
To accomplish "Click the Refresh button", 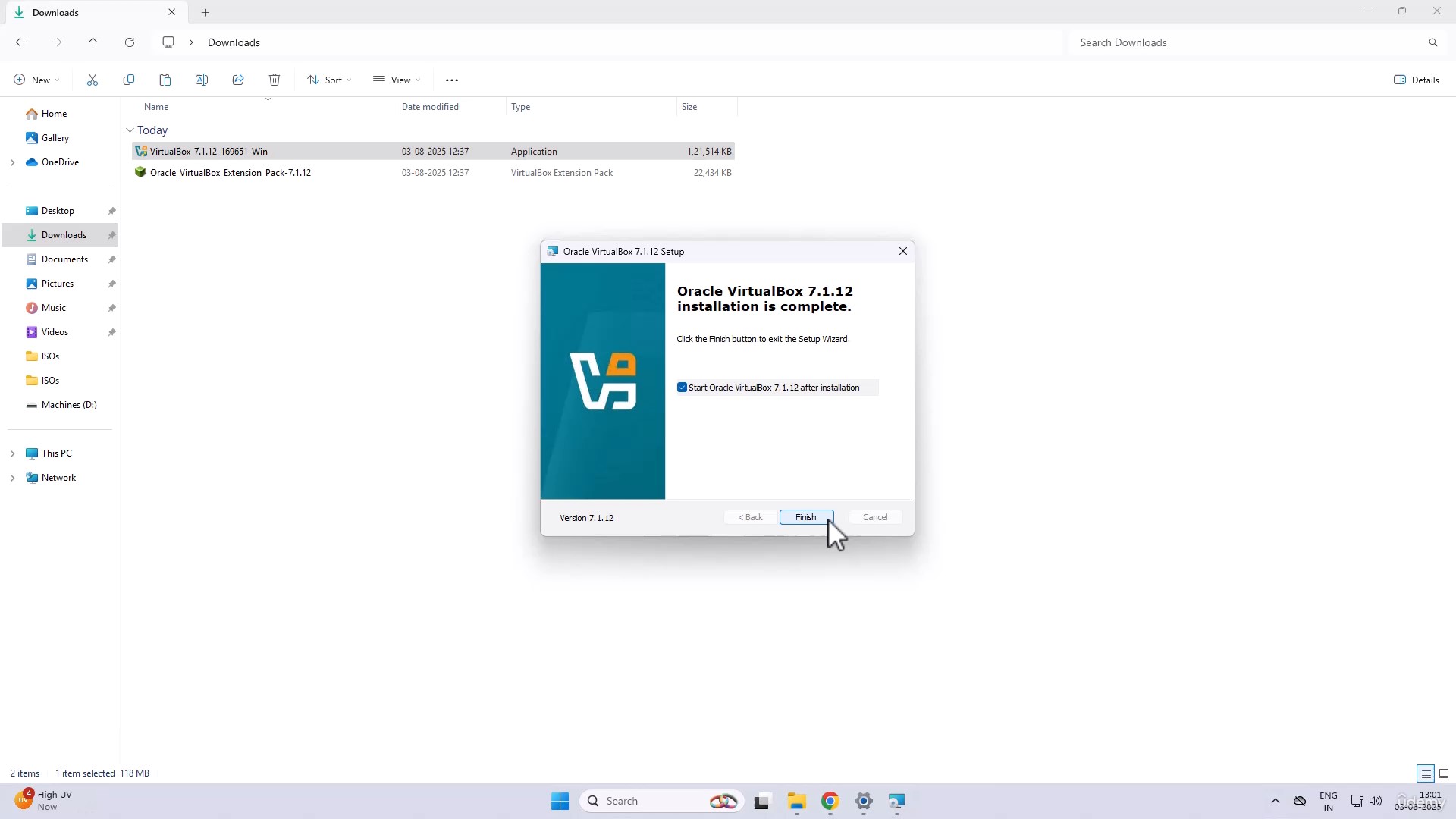I will click(x=130, y=42).
